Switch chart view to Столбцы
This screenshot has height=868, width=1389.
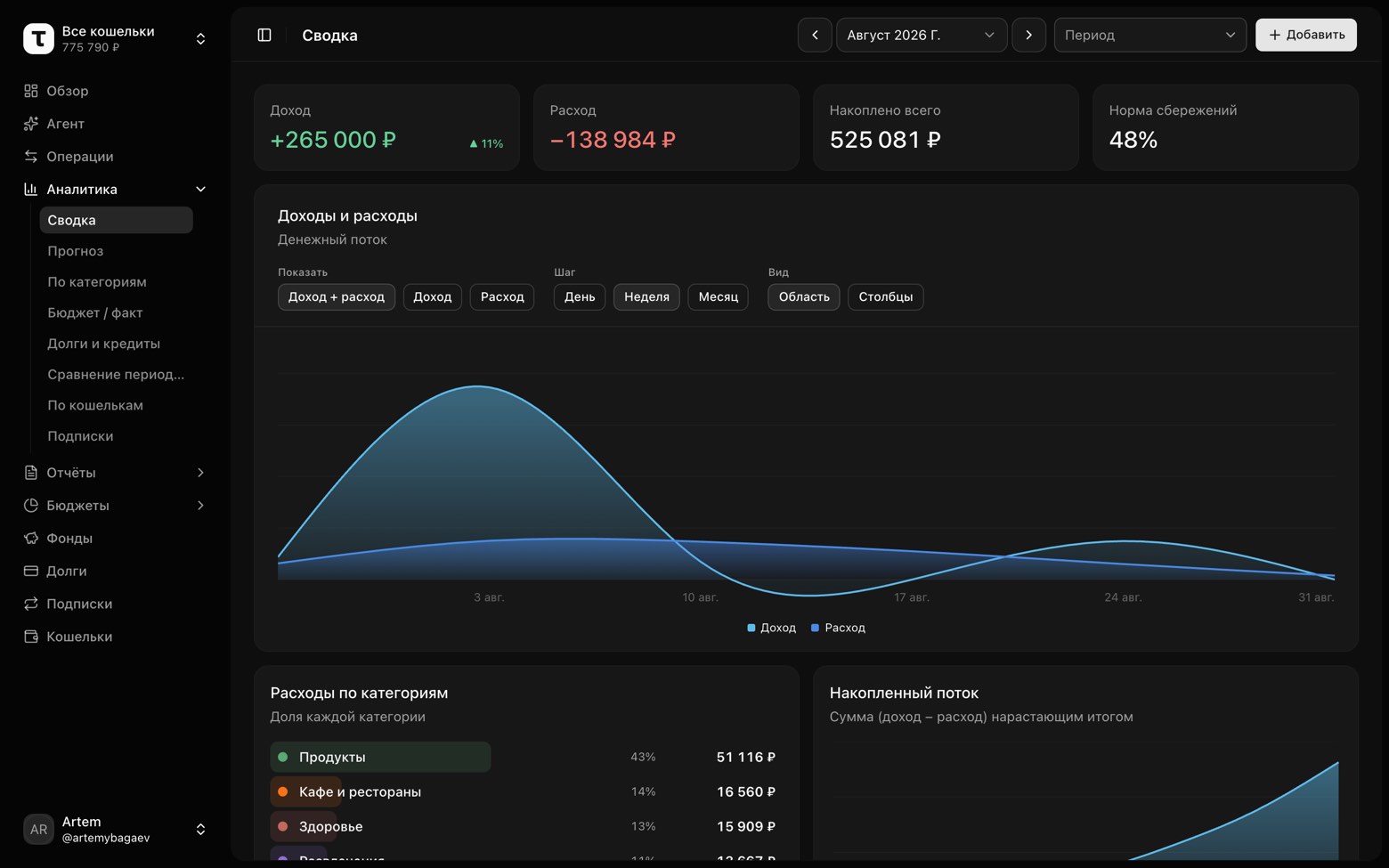coord(886,296)
